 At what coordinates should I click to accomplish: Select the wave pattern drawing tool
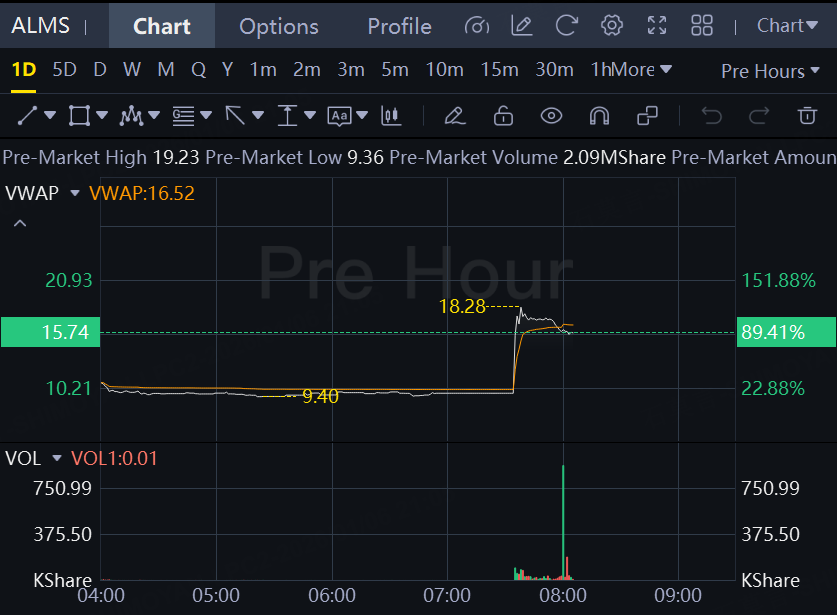pos(131,115)
